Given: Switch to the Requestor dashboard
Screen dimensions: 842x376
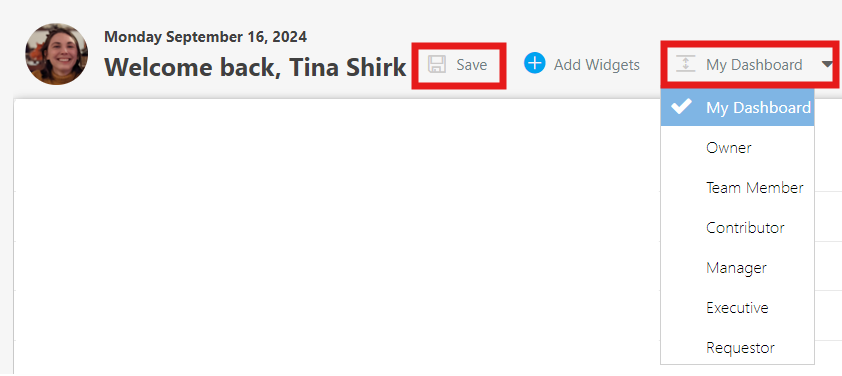Looking at the screenshot, I should pos(737,348).
